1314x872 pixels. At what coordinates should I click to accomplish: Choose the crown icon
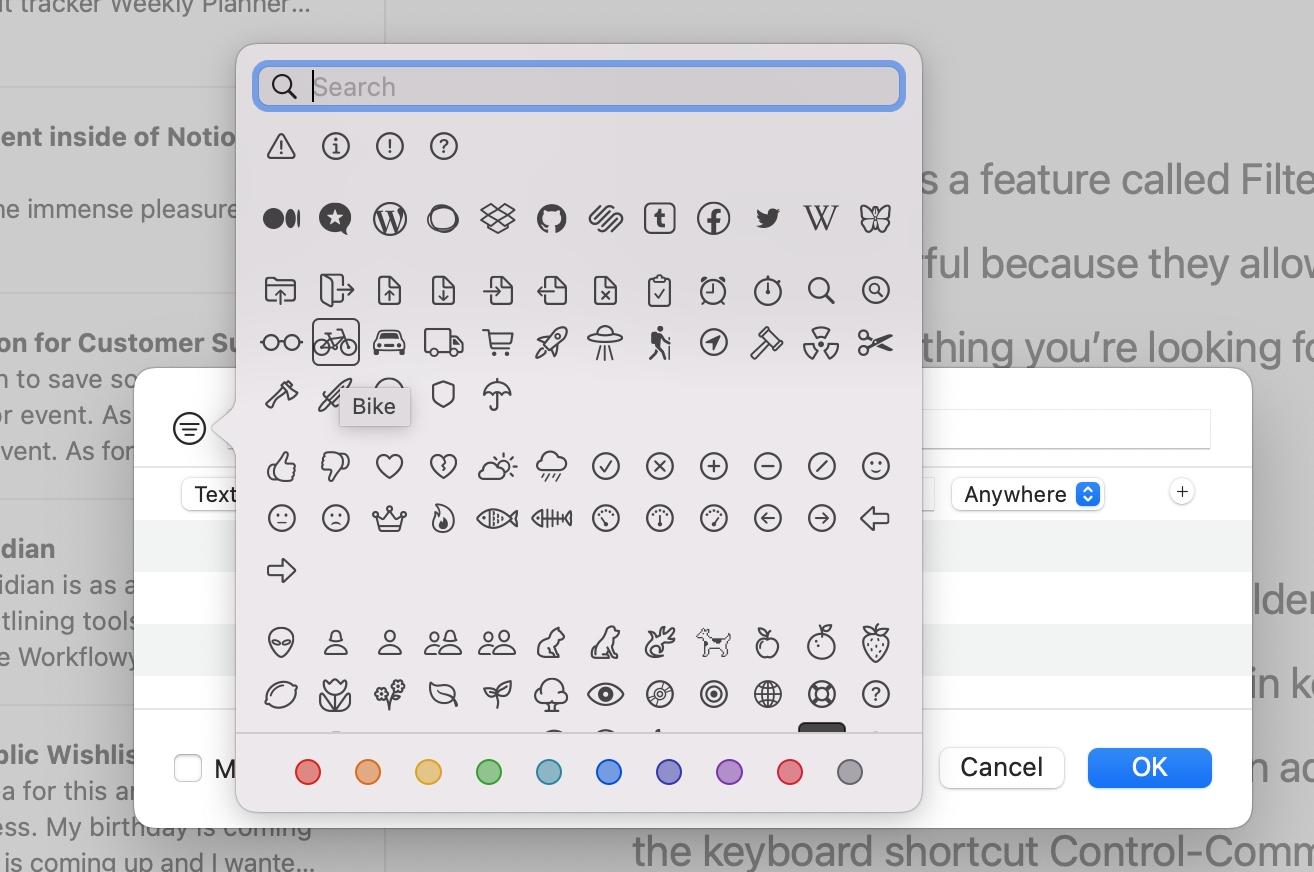(390, 518)
